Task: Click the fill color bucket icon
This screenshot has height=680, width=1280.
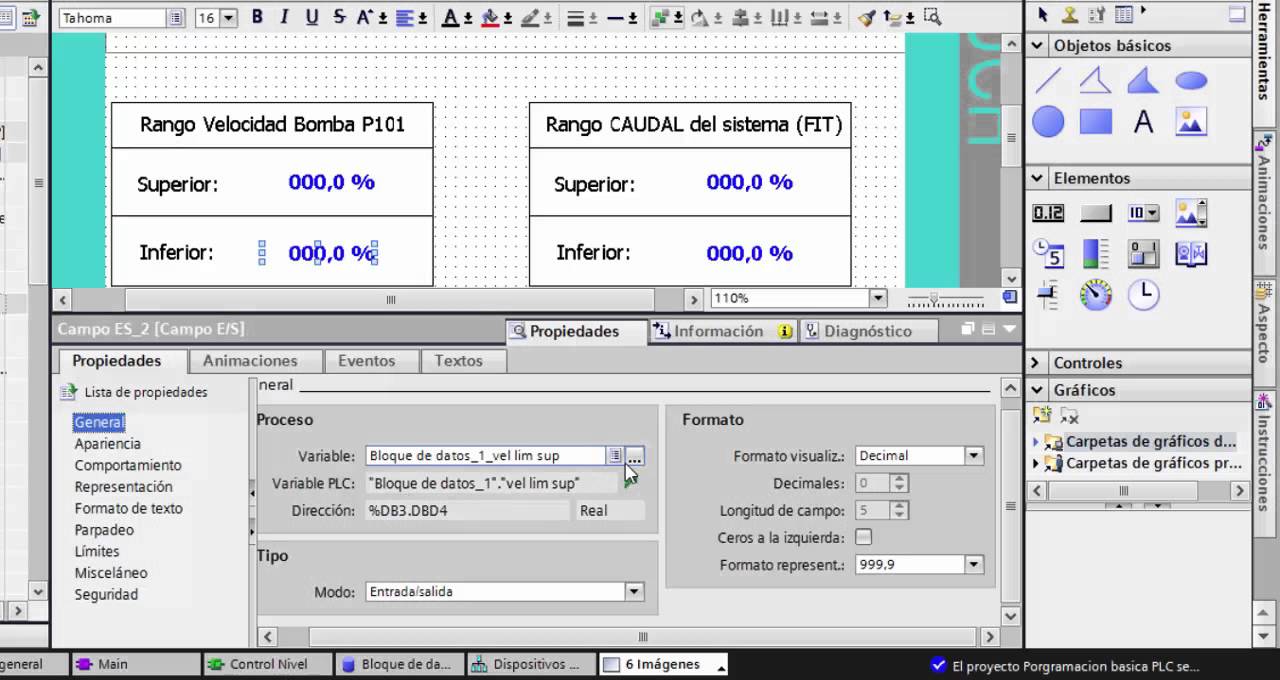Action: coord(489,17)
